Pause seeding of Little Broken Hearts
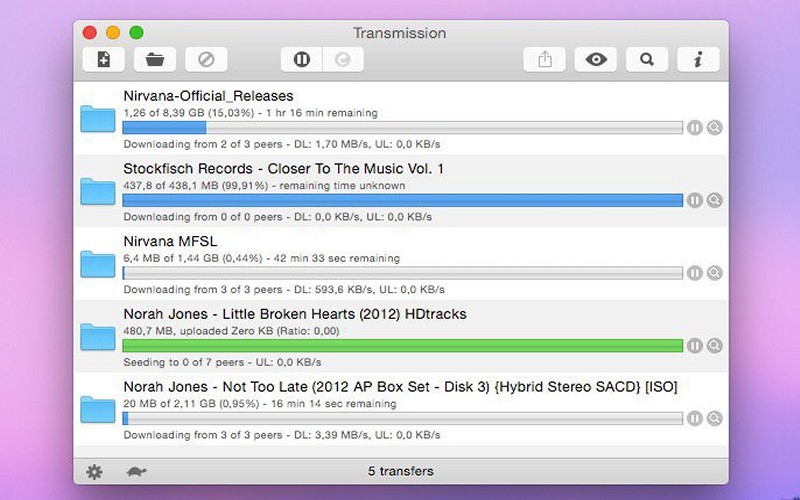Viewport: 800px width, 500px height. coord(694,345)
